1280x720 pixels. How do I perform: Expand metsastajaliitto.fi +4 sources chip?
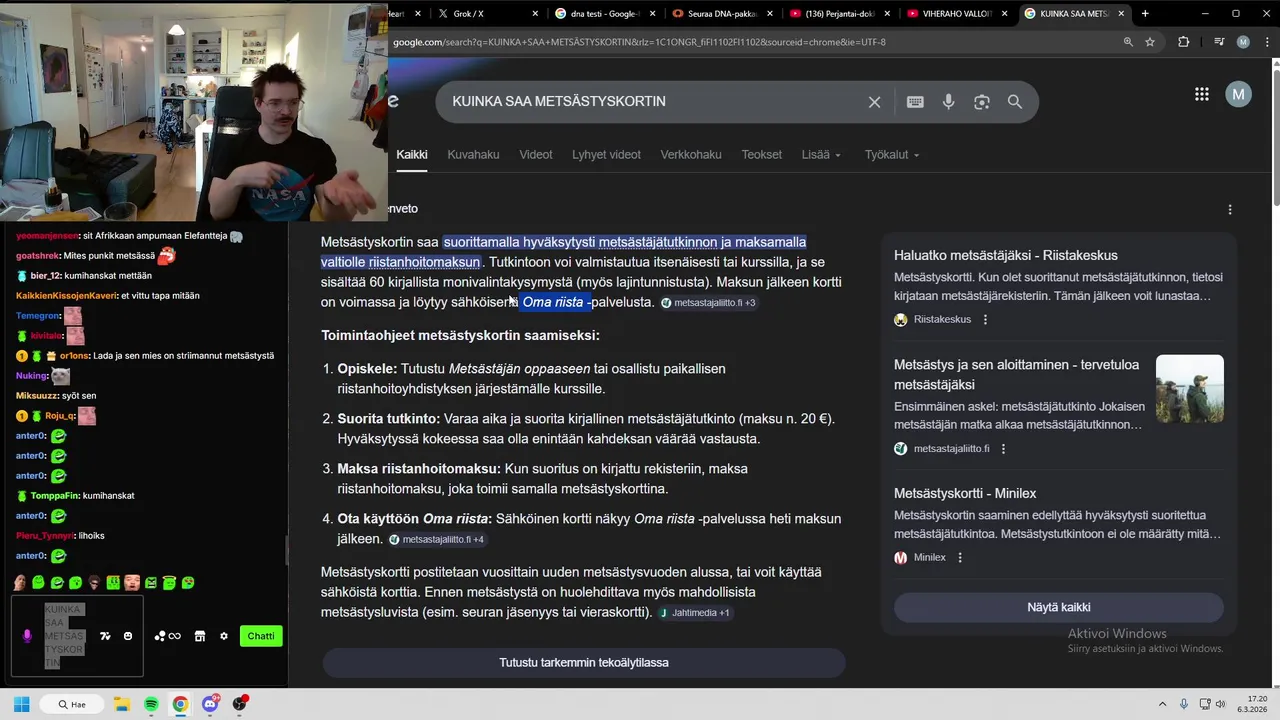436,540
